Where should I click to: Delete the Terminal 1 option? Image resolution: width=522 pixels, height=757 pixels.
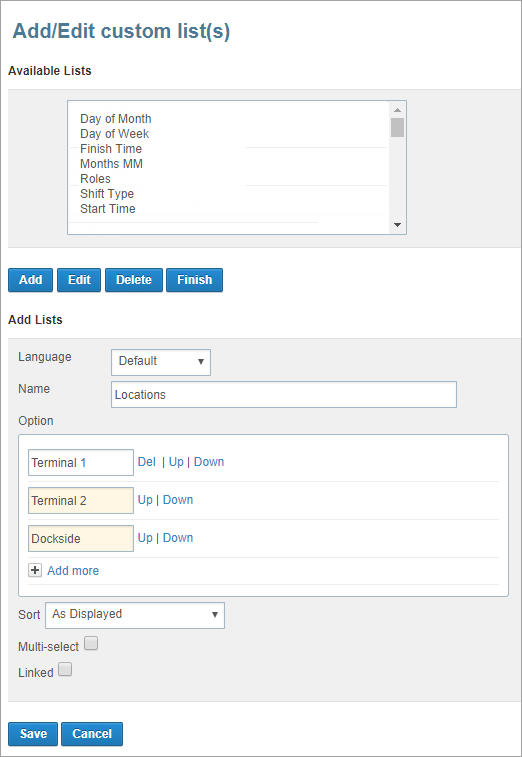(x=147, y=462)
